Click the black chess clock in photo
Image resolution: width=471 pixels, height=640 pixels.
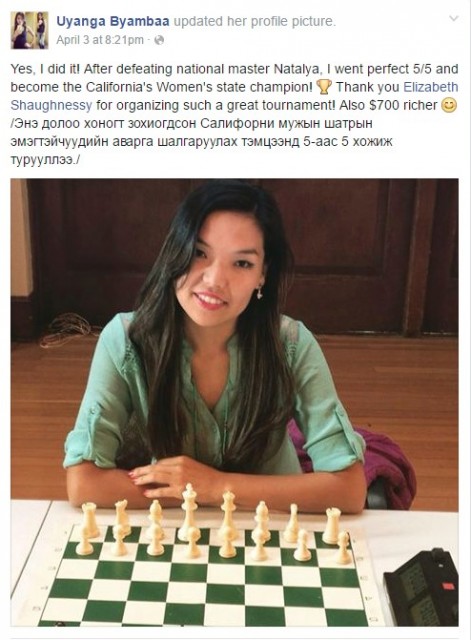coord(421,588)
